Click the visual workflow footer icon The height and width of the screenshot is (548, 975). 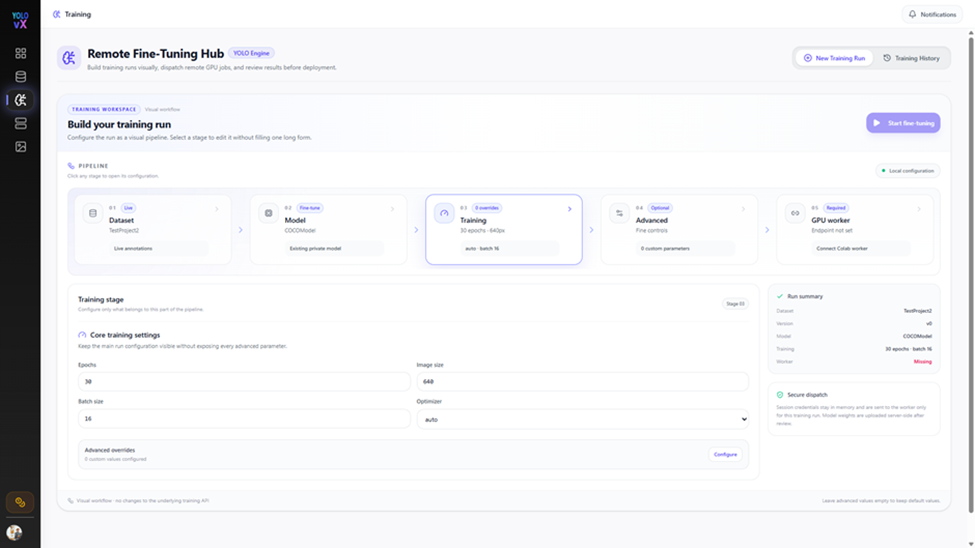[70, 501]
